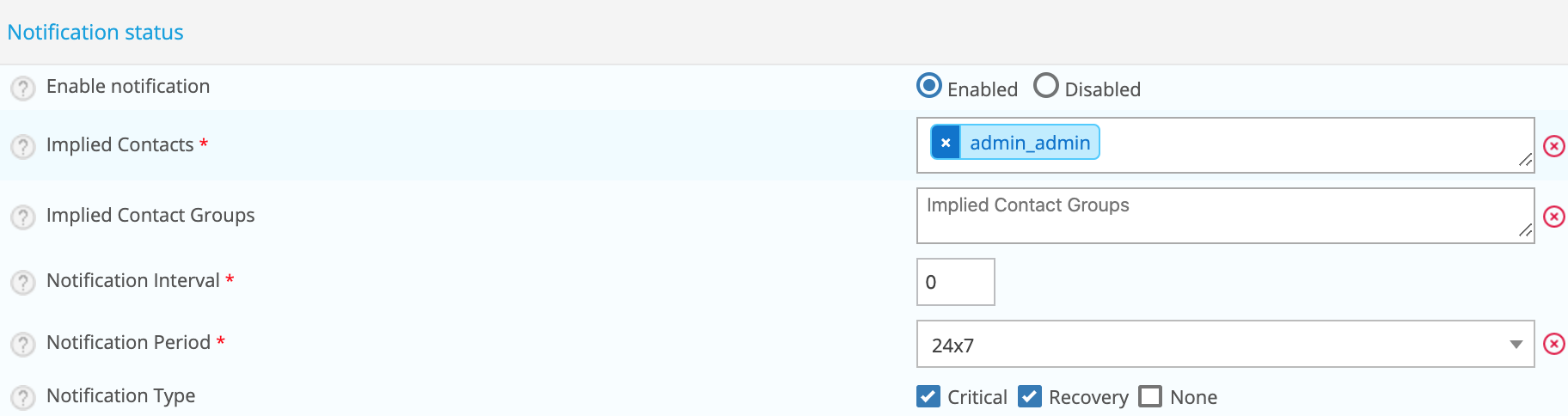
Task: Open the Notification Period 24x7 dropdown
Action: pos(1226,344)
